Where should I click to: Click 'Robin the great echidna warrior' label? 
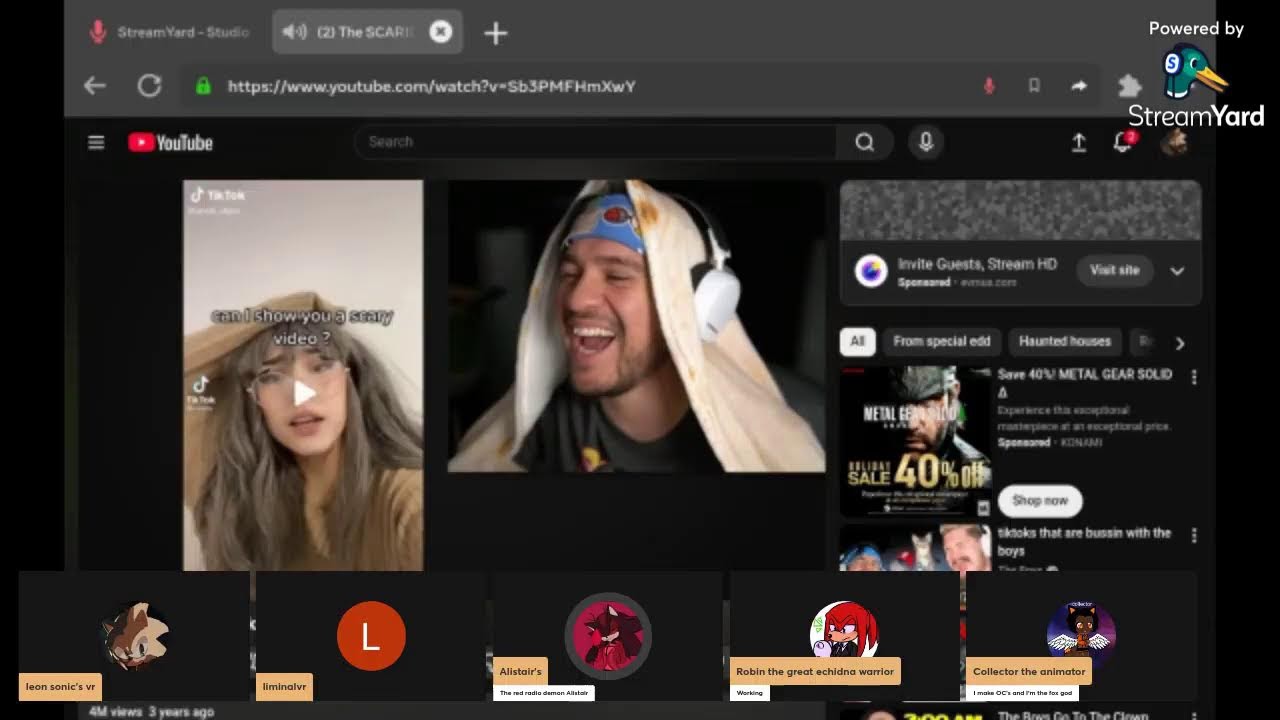[815, 672]
